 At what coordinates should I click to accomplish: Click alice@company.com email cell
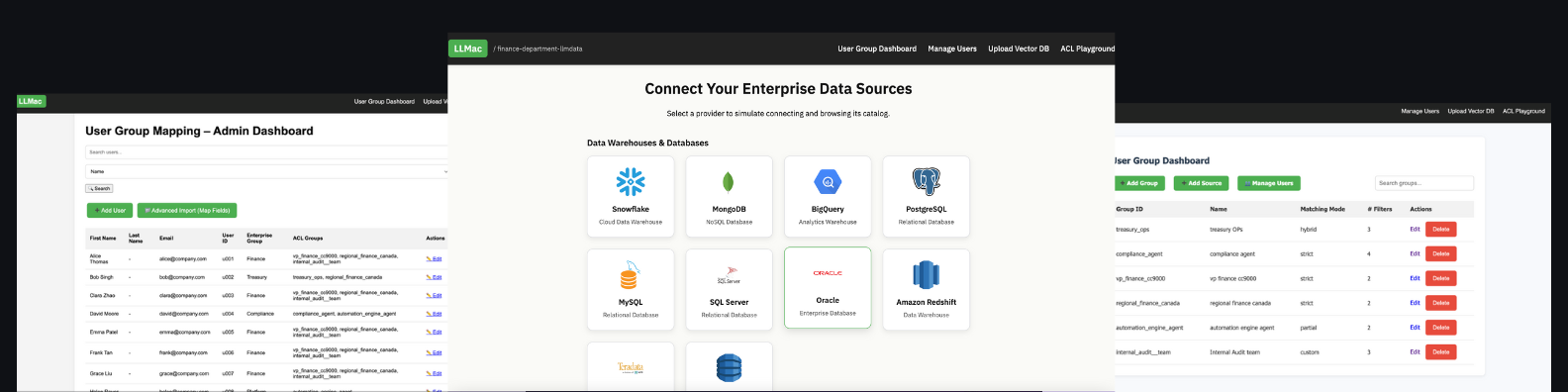183,258
